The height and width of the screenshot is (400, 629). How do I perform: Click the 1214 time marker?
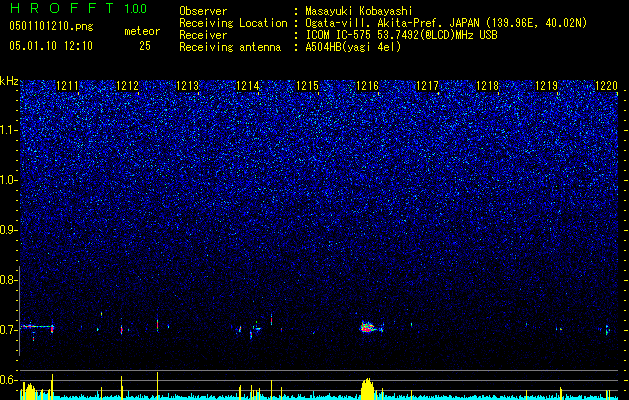click(x=247, y=85)
